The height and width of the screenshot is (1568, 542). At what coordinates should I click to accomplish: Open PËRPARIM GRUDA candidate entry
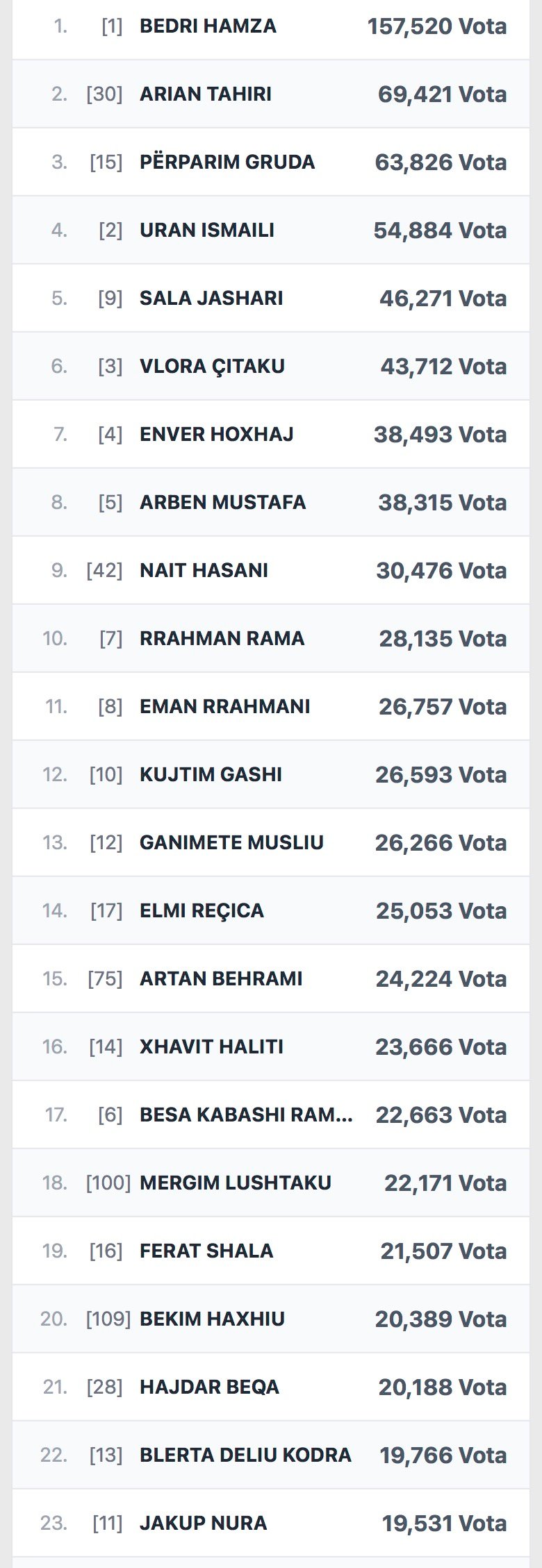click(227, 162)
